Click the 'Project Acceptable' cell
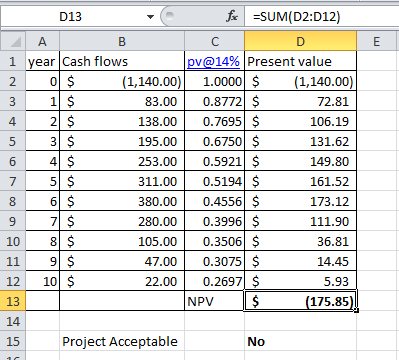The width and height of the screenshot is (399, 360). [x=122, y=341]
